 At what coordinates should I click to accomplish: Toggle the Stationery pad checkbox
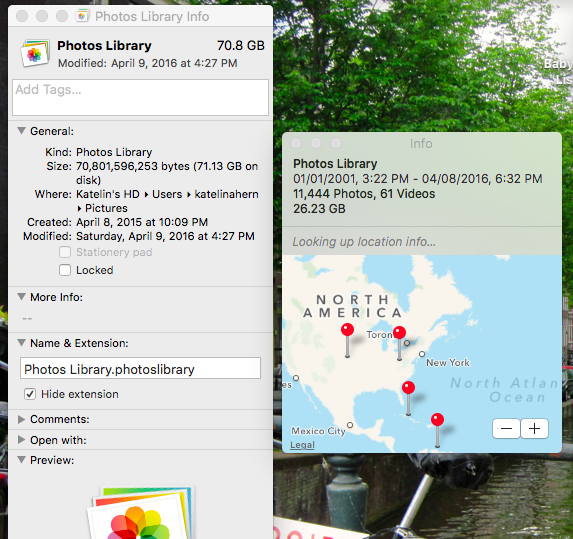point(65,252)
